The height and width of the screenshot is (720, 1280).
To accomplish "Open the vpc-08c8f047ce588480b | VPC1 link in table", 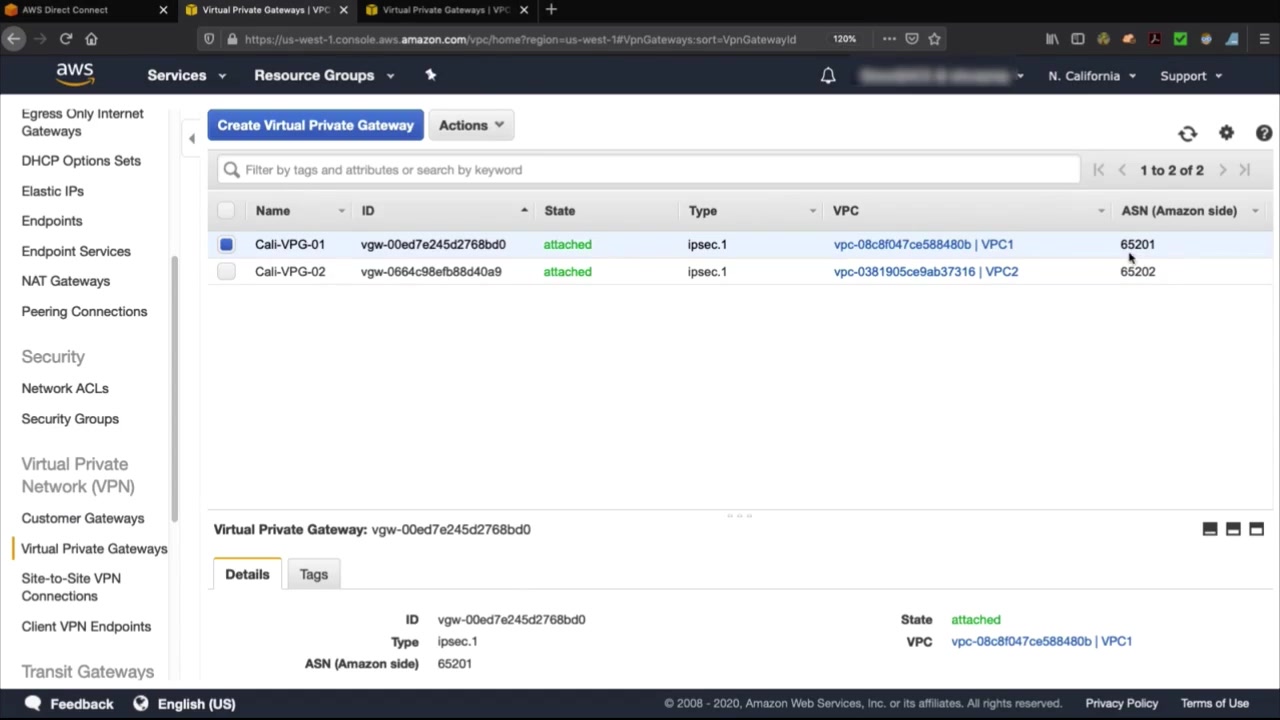I will (x=923, y=244).
